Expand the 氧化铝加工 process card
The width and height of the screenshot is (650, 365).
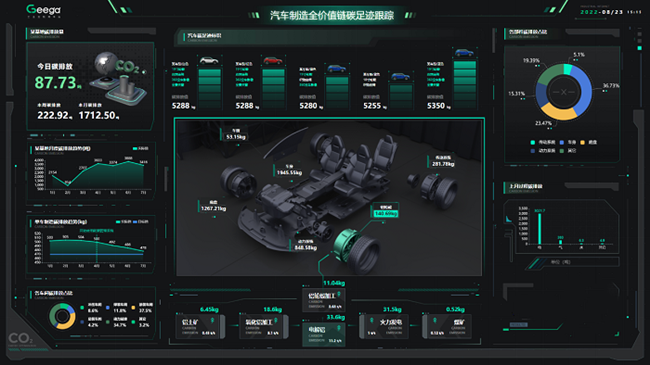coord(264,327)
